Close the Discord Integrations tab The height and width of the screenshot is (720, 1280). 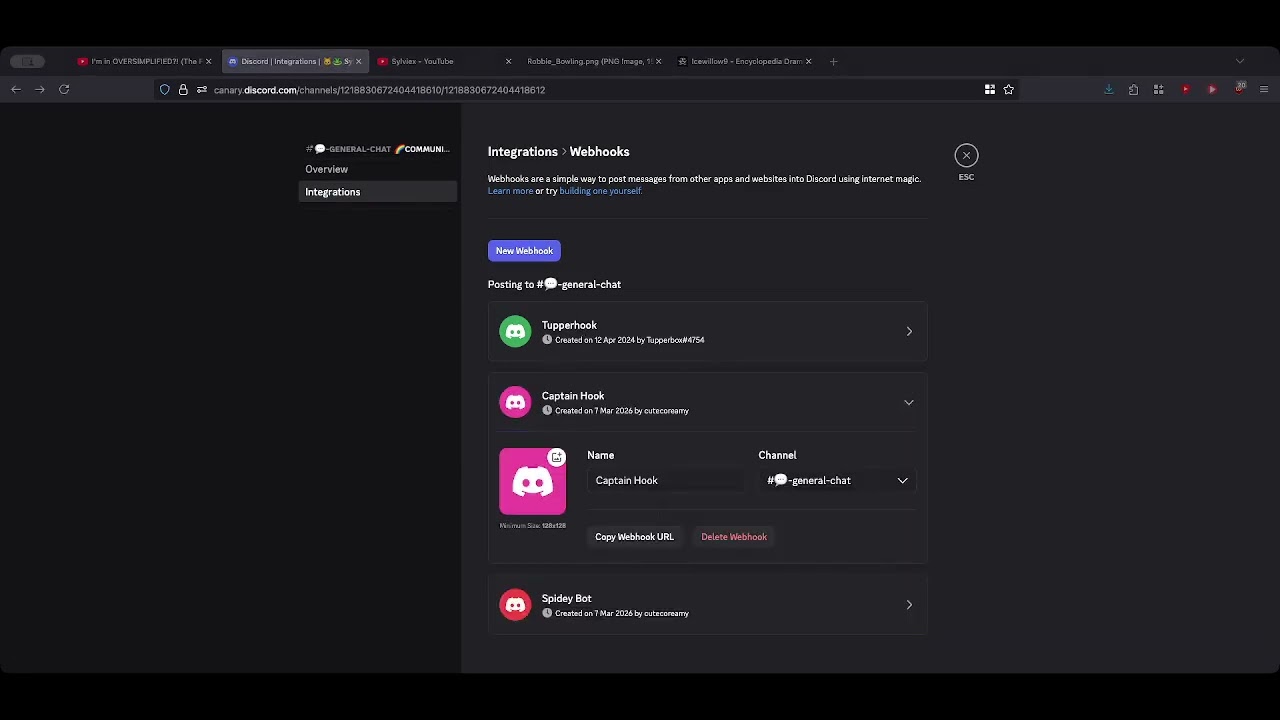pos(358,61)
